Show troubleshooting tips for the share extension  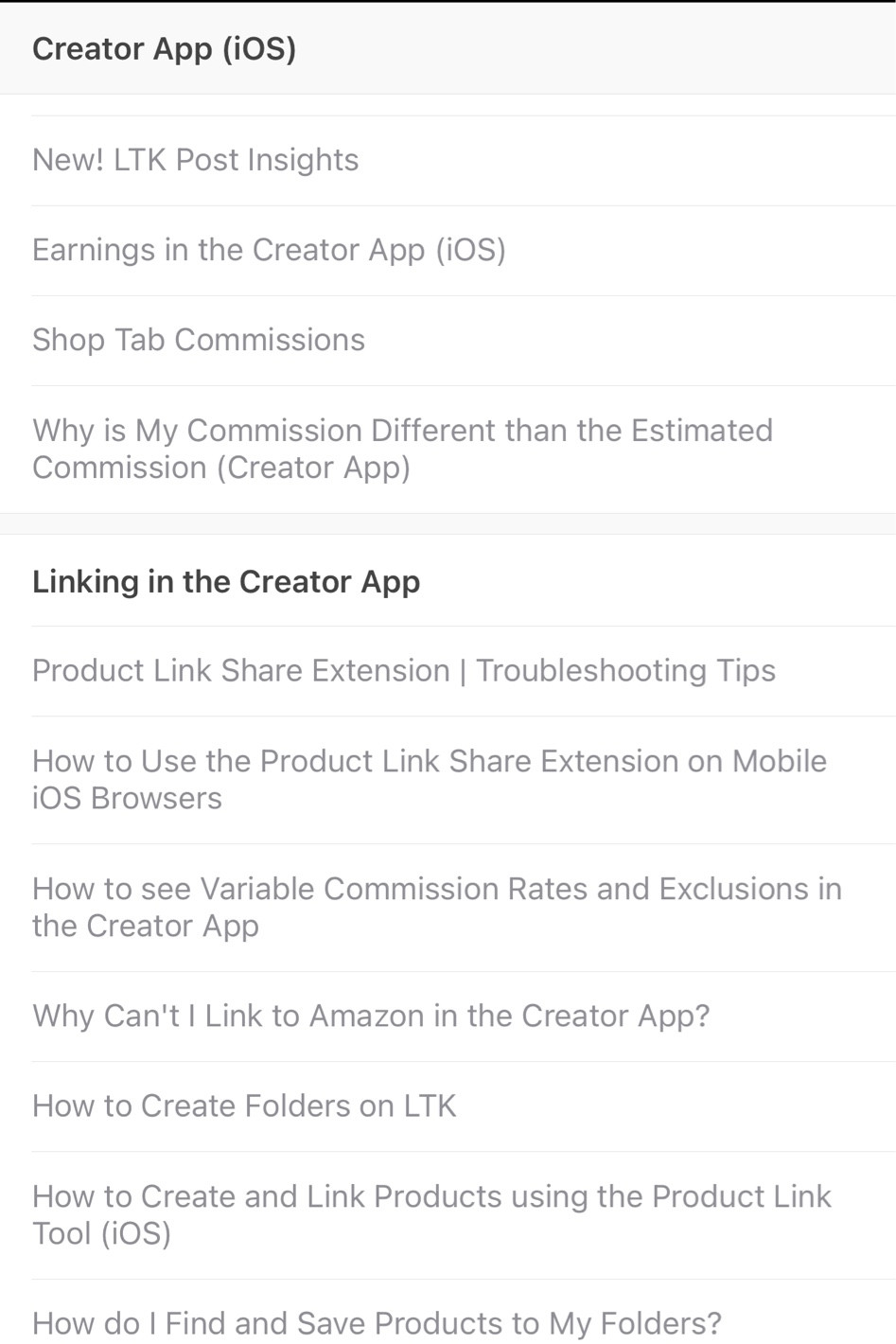point(404,670)
